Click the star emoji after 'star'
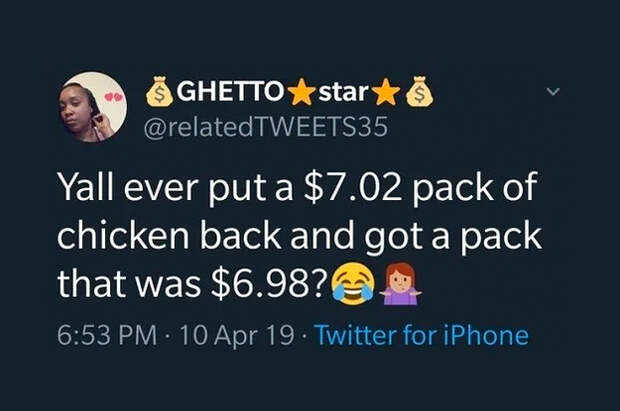 click(386, 92)
